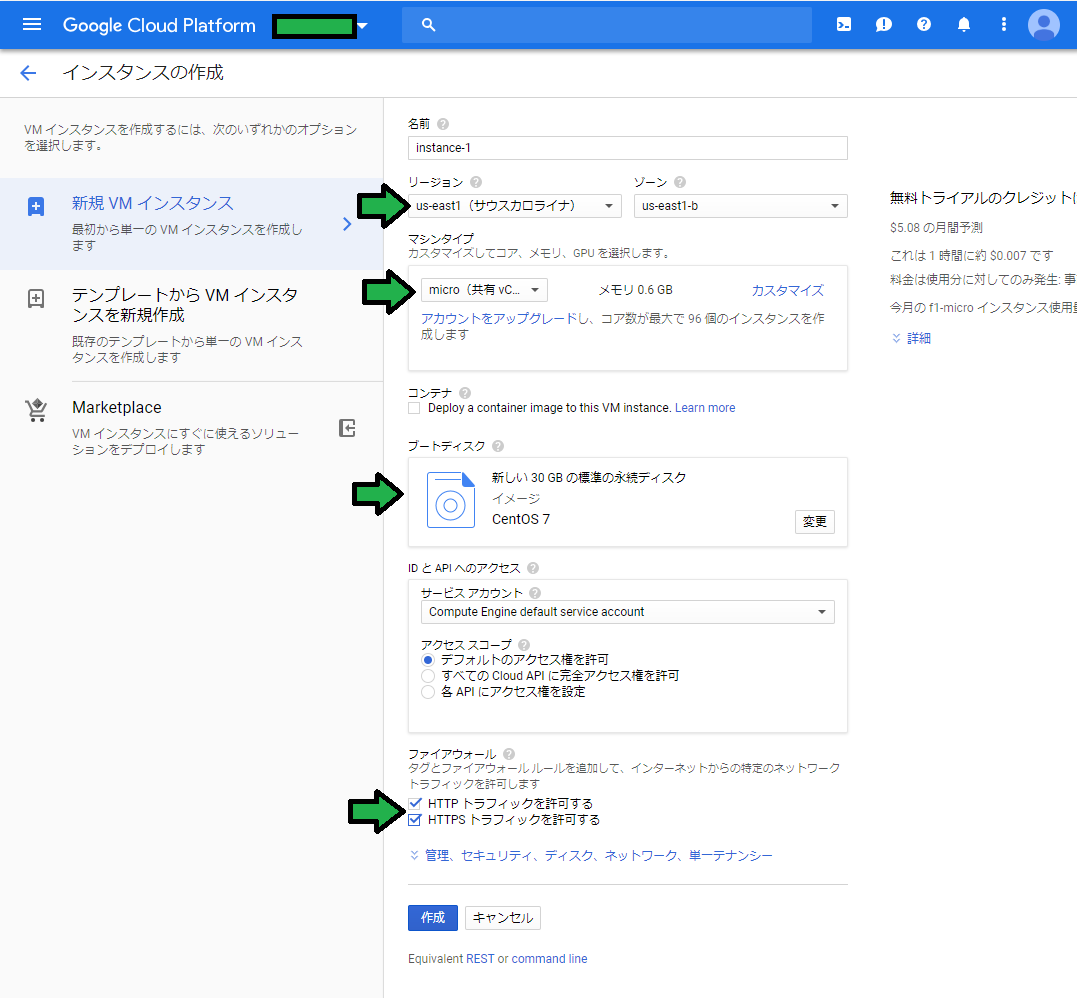This screenshot has height=998, width=1077.
Task: Click the template plus-box icon
Action: click(36, 299)
